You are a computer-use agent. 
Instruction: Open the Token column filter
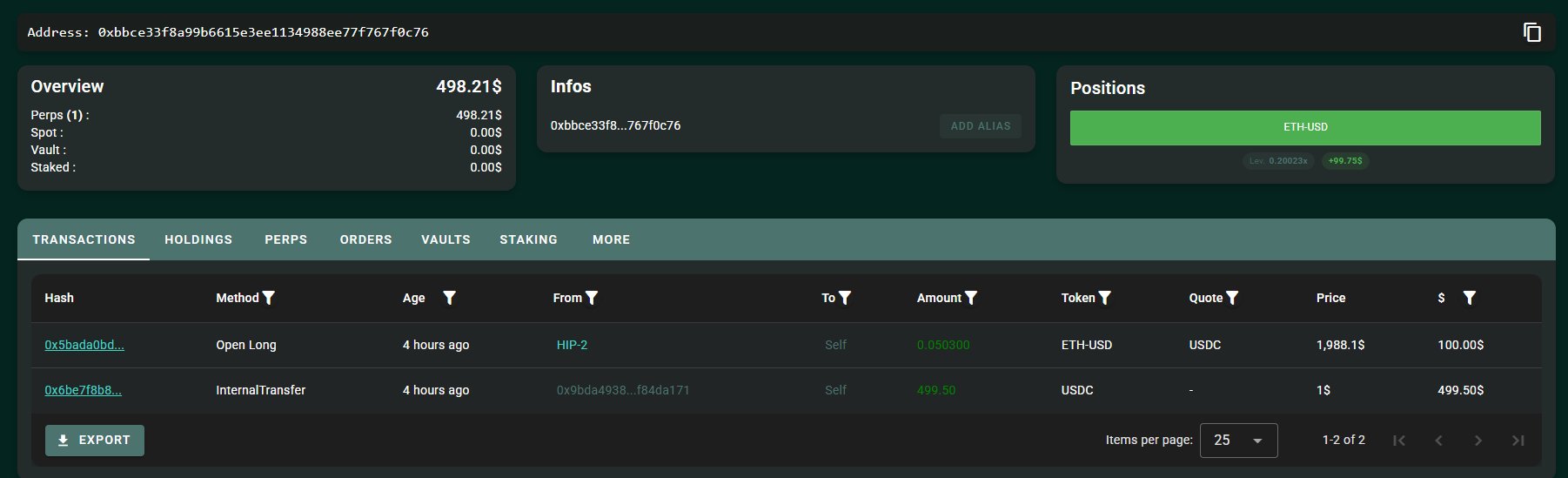1105,298
